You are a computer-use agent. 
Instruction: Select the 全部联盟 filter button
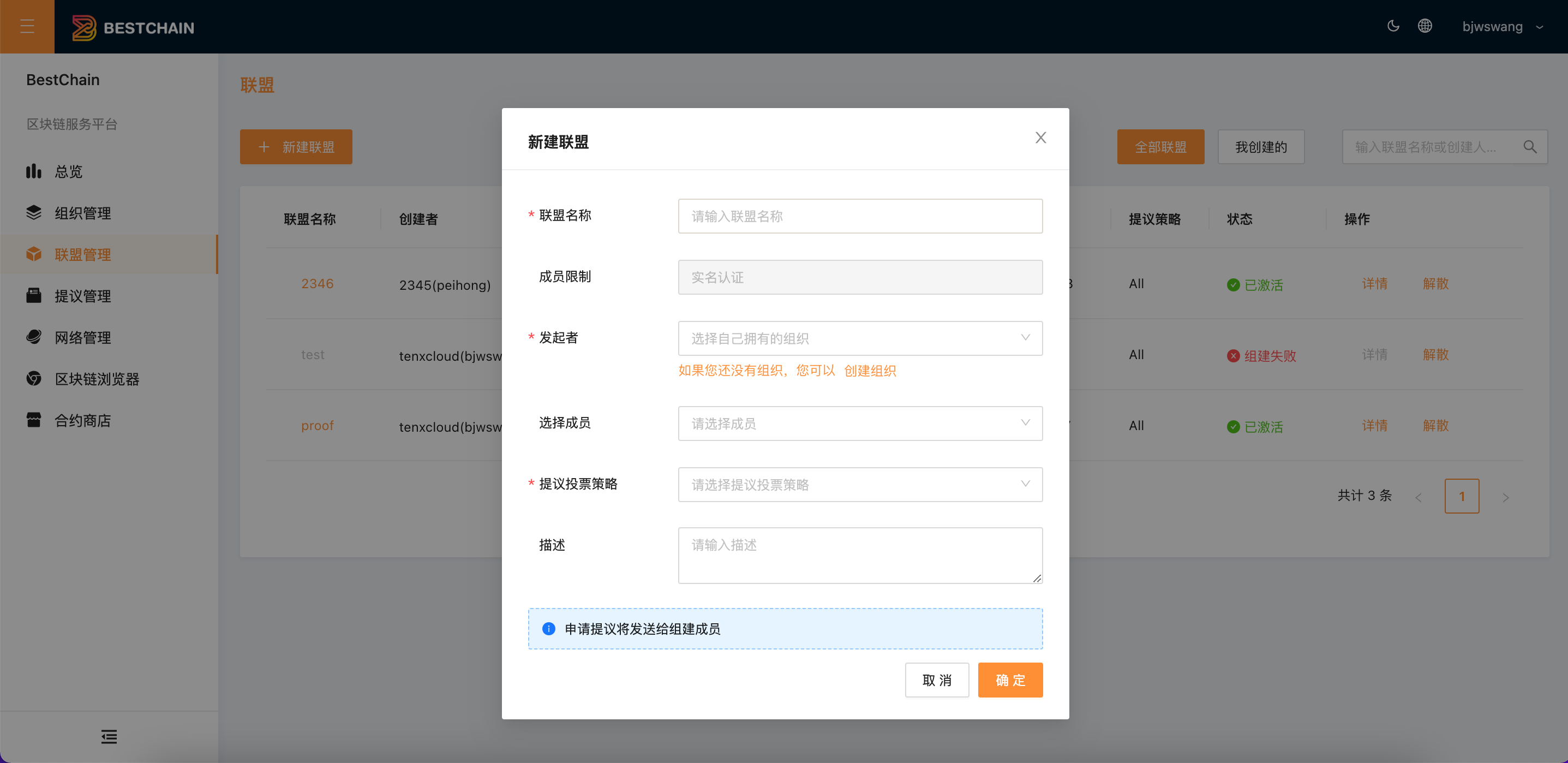click(1160, 147)
